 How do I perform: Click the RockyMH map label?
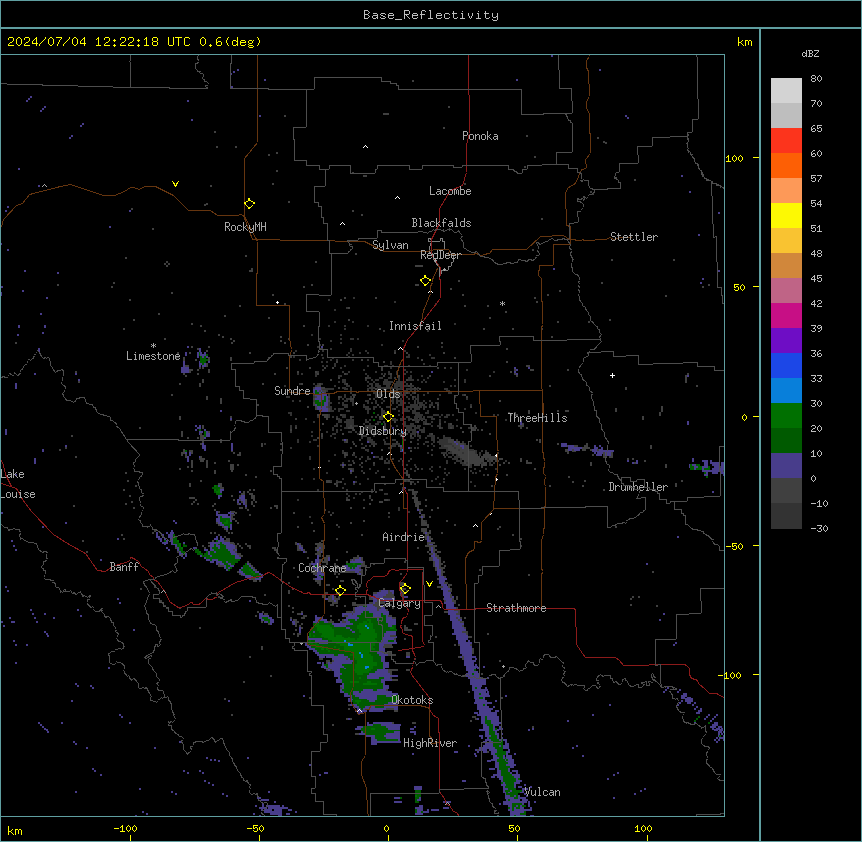coord(245,227)
